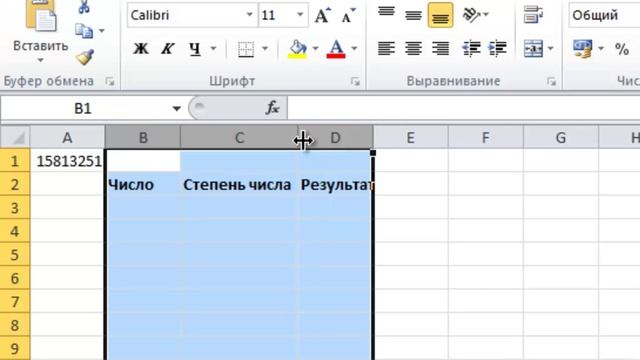
Task: Click the Cut scissors icon
Action: tap(84, 7)
